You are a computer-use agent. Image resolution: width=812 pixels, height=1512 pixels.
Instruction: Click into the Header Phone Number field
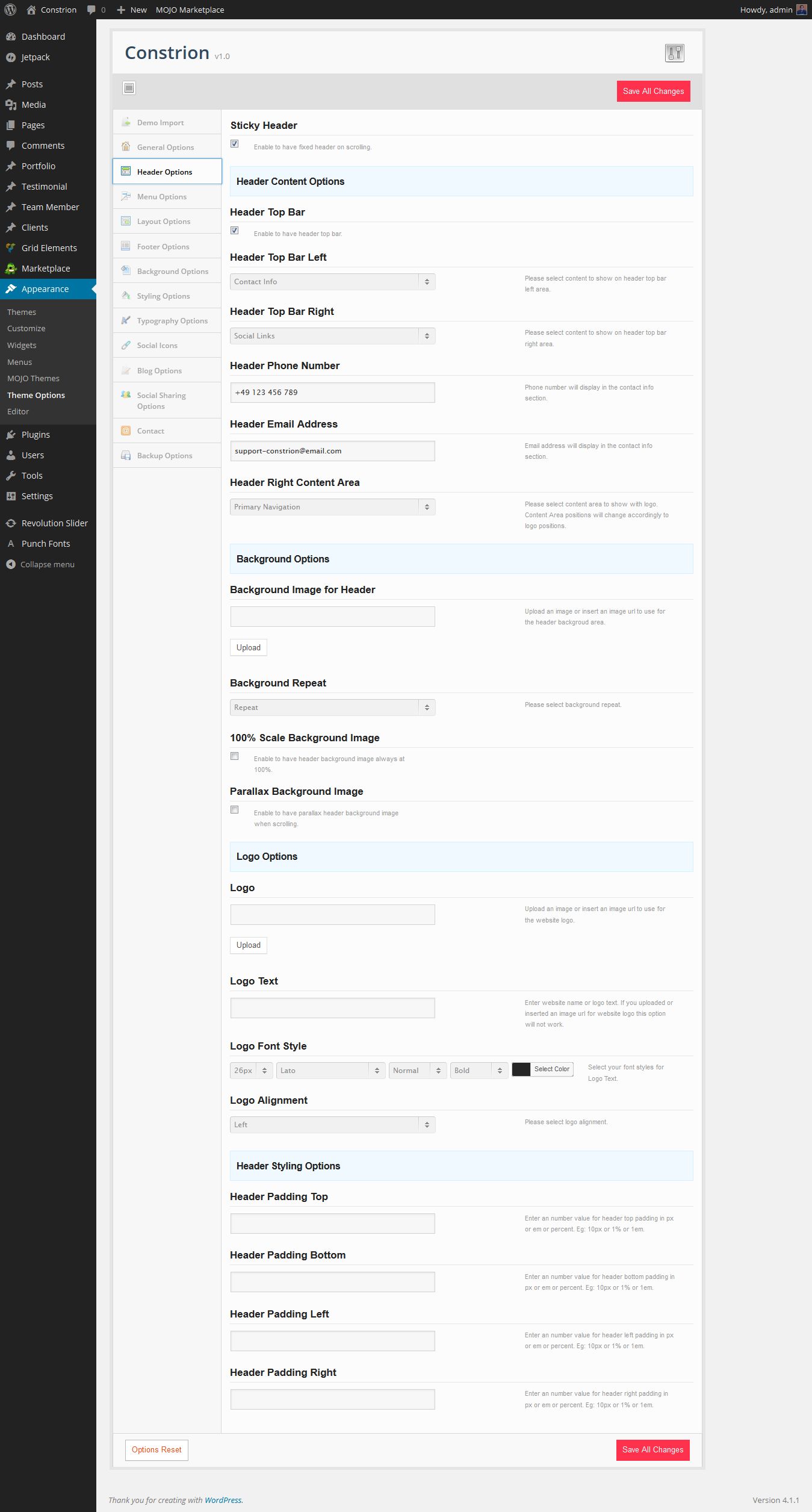(332, 393)
